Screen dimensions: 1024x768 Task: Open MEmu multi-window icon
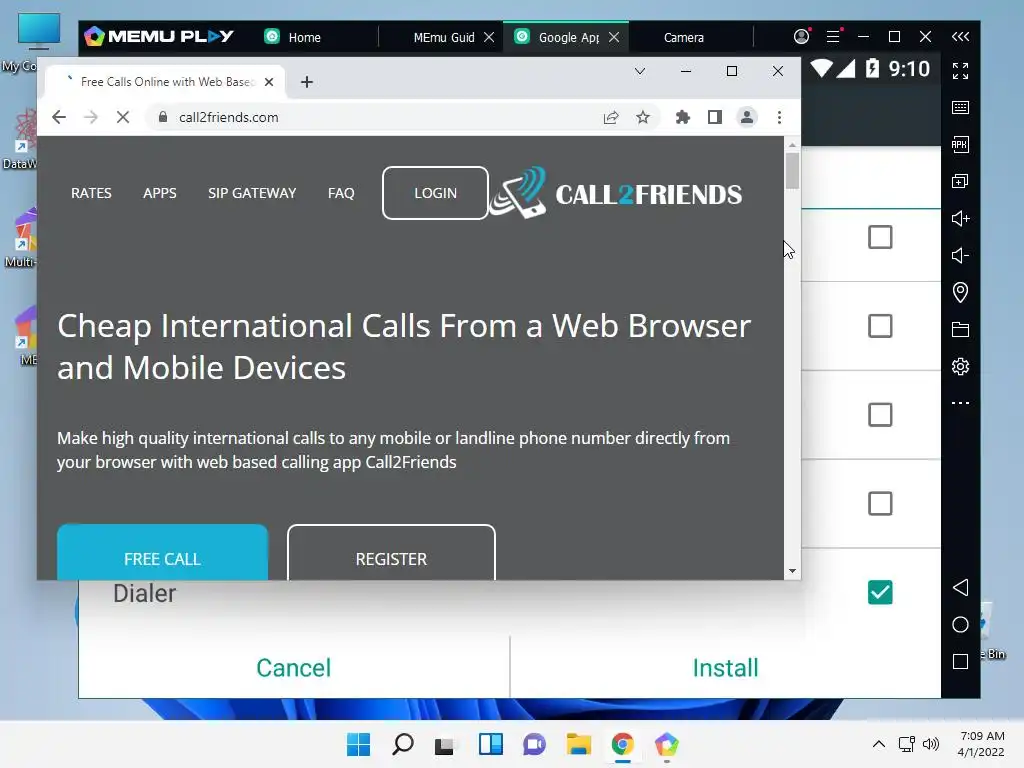[x=960, y=181]
